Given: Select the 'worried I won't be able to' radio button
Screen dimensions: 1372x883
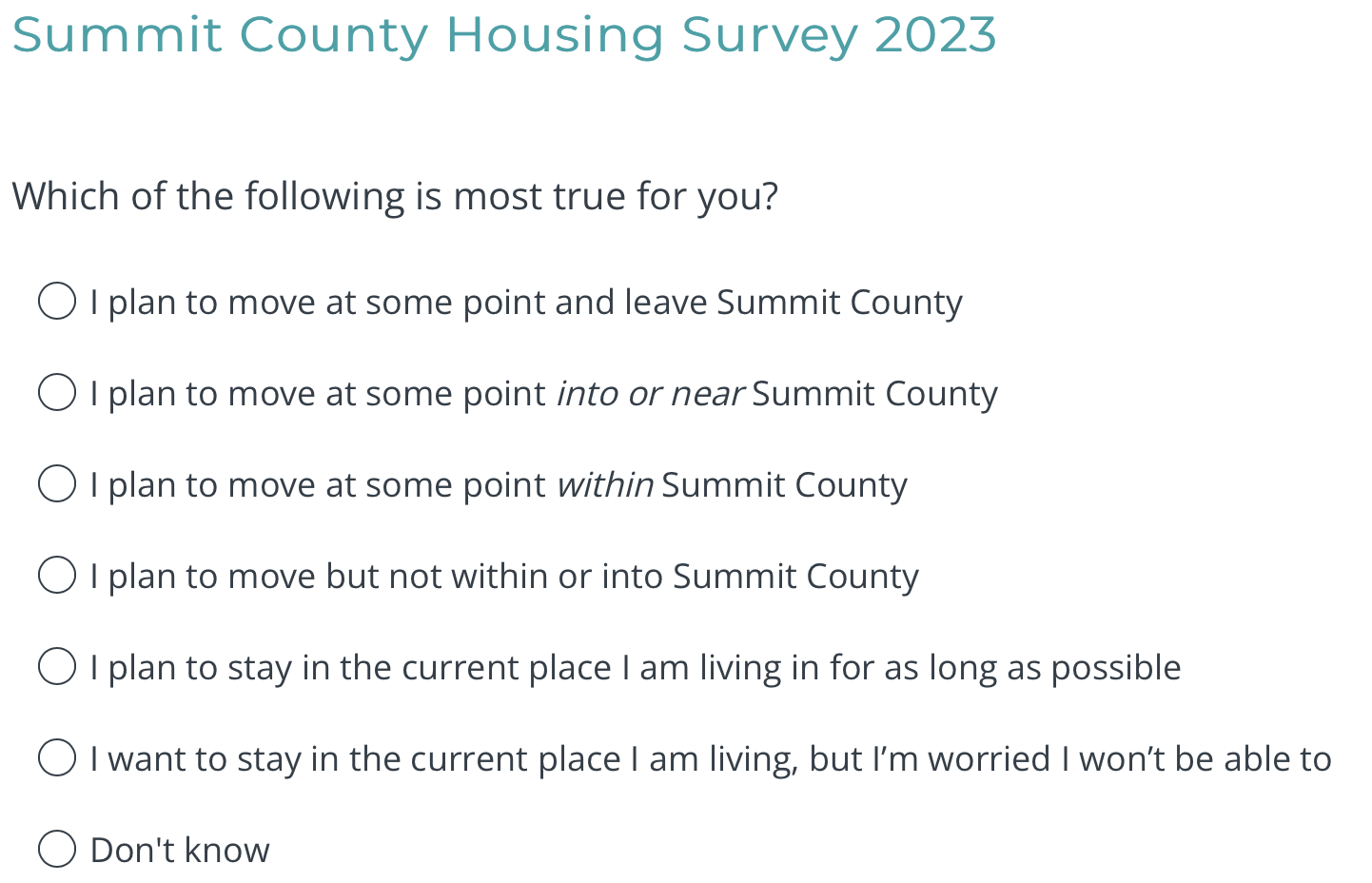Looking at the screenshot, I should (x=57, y=758).
